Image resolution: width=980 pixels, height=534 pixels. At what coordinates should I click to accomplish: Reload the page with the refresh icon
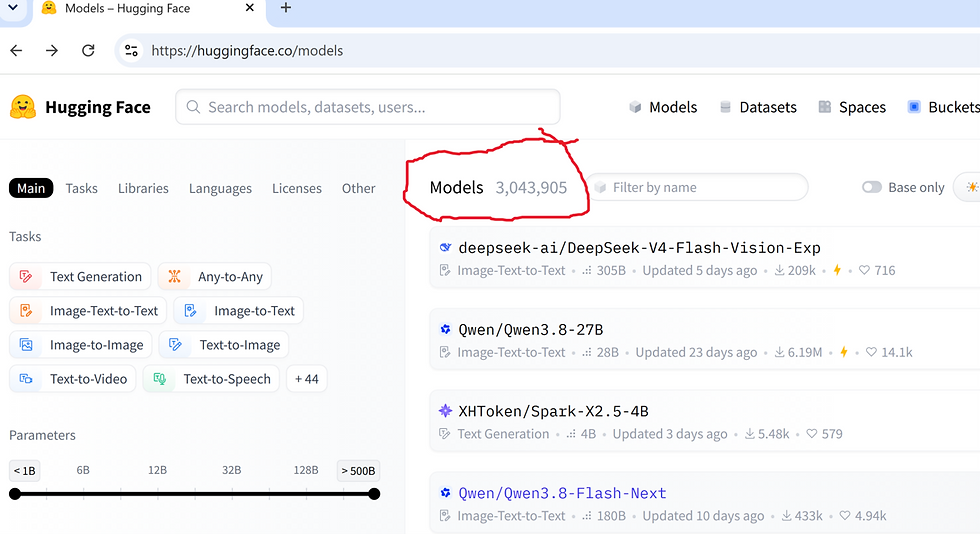click(88, 51)
